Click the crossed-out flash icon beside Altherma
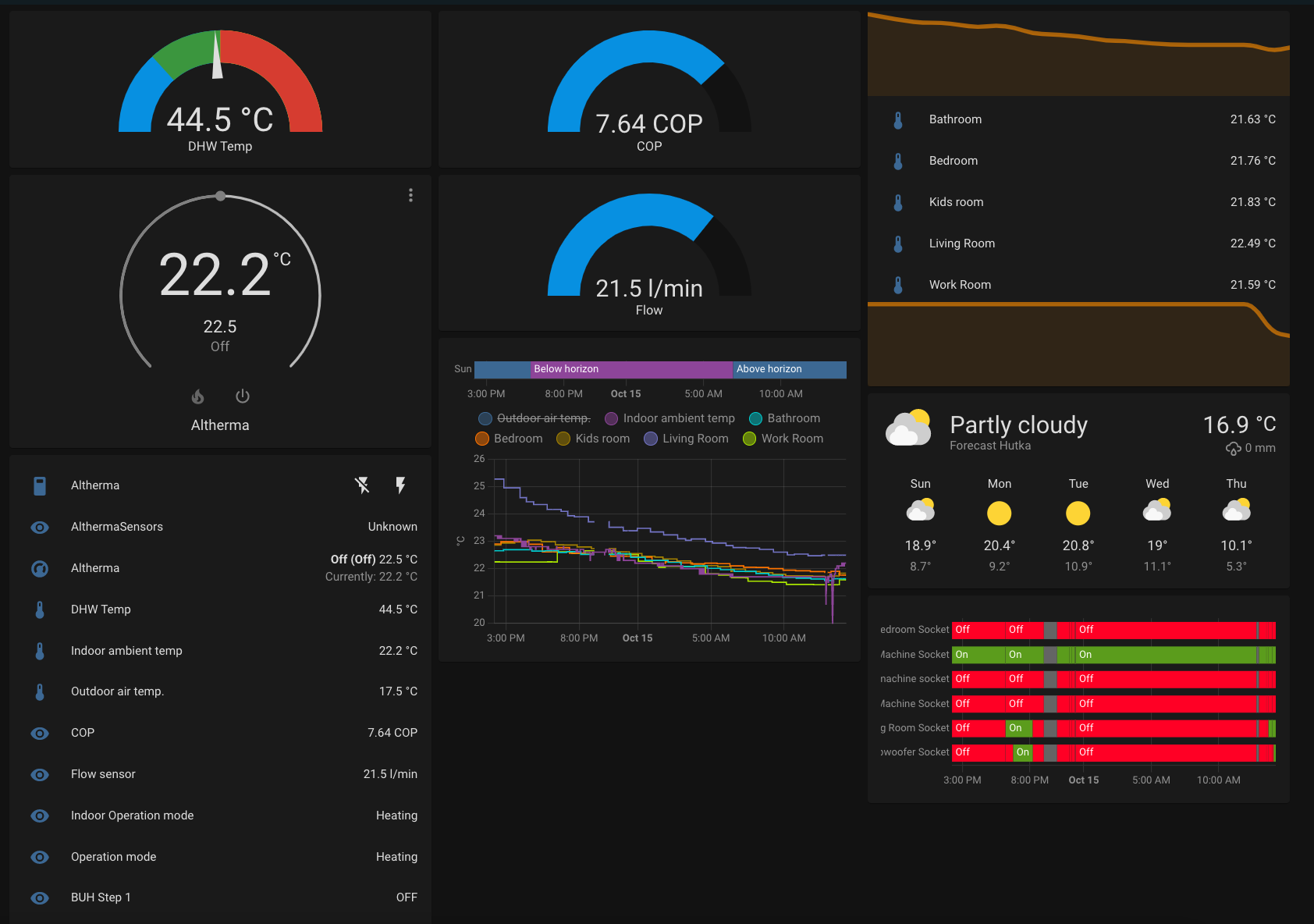 [x=361, y=485]
